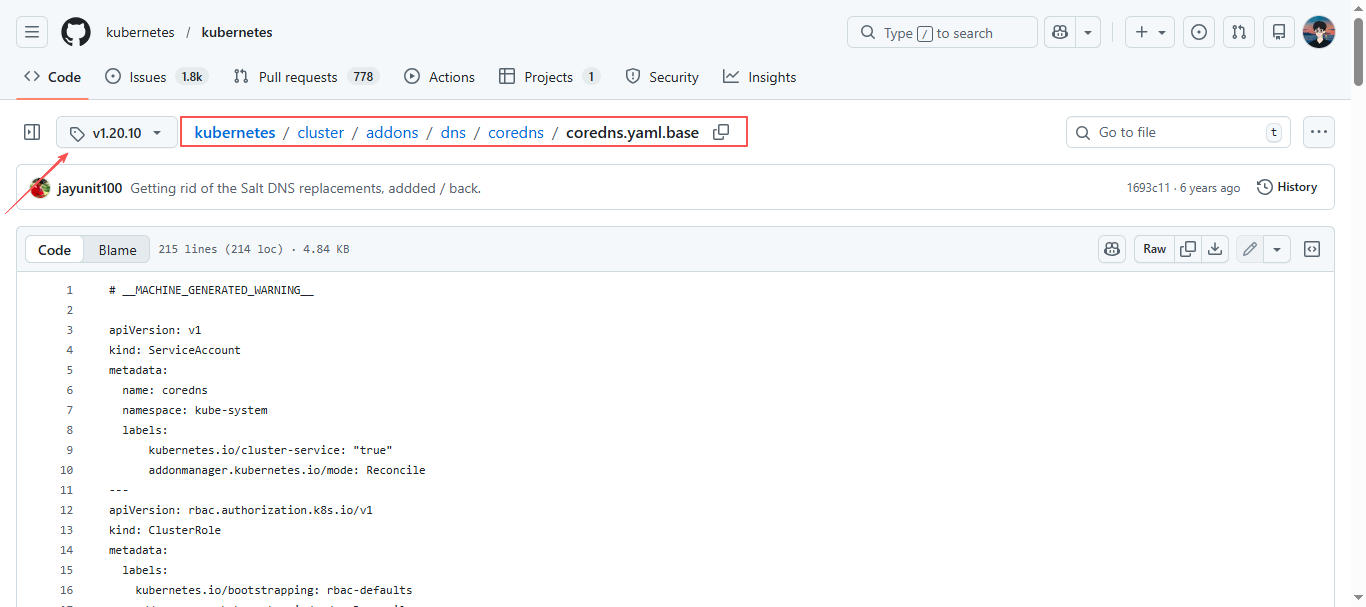Viewport: 1366px width, 607px height.
Task: Open notifications inbox icon
Action: (1279, 32)
